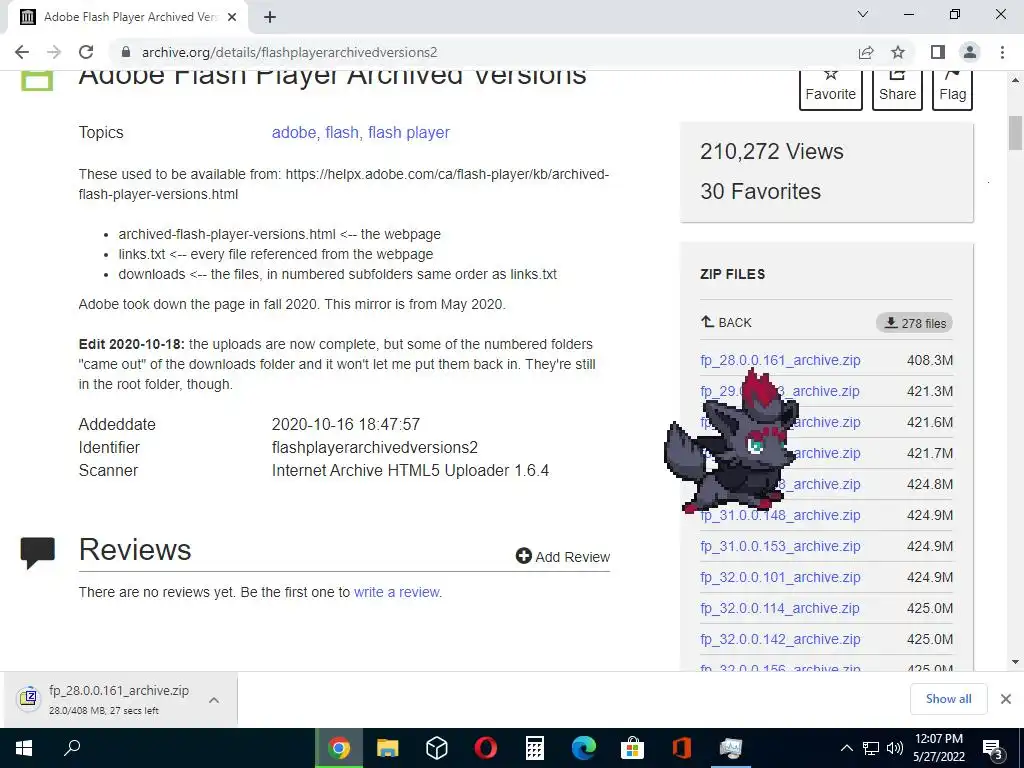Select the Adobe Flash Player Archived Versions tab

point(128,17)
